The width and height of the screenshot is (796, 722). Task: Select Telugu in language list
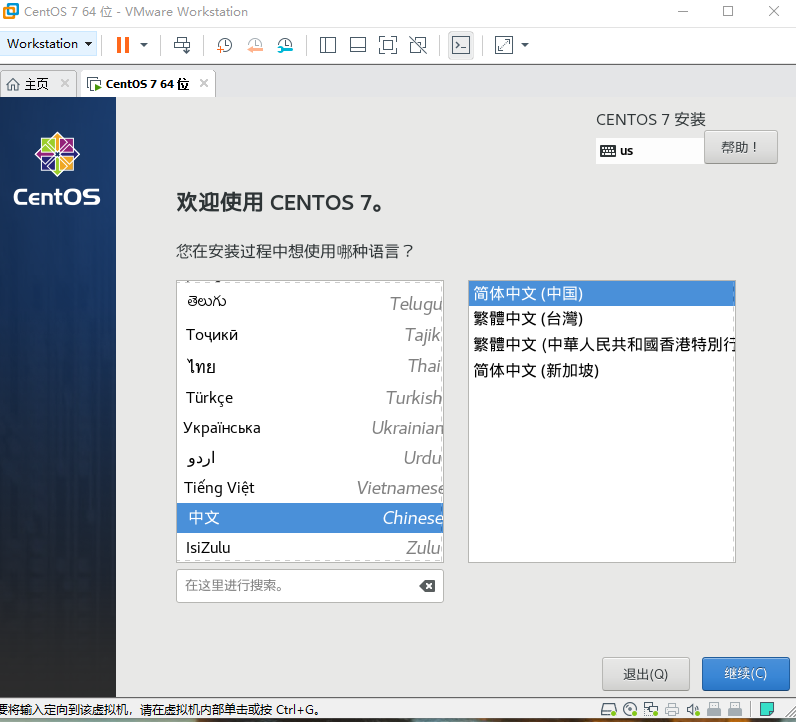click(310, 303)
